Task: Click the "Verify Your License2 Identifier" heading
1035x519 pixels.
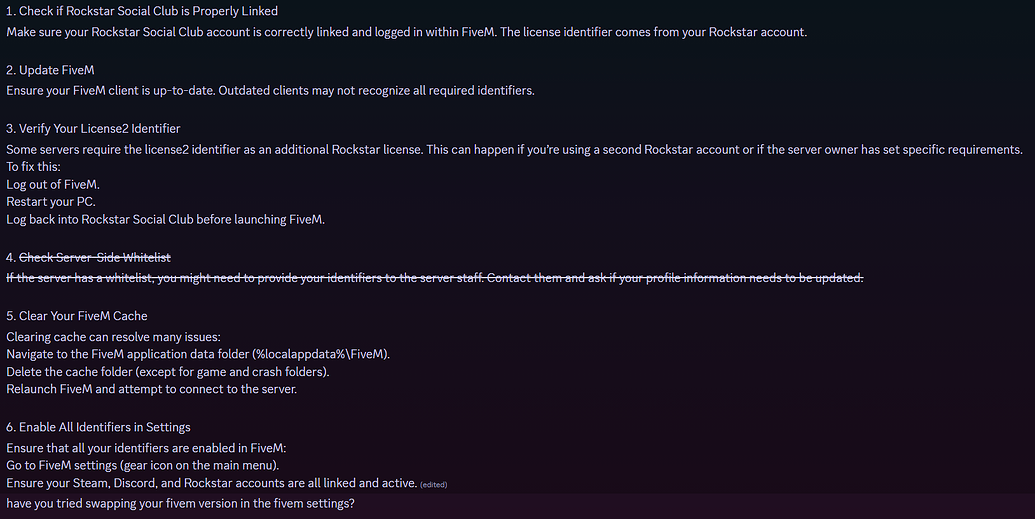Action: coord(99,129)
